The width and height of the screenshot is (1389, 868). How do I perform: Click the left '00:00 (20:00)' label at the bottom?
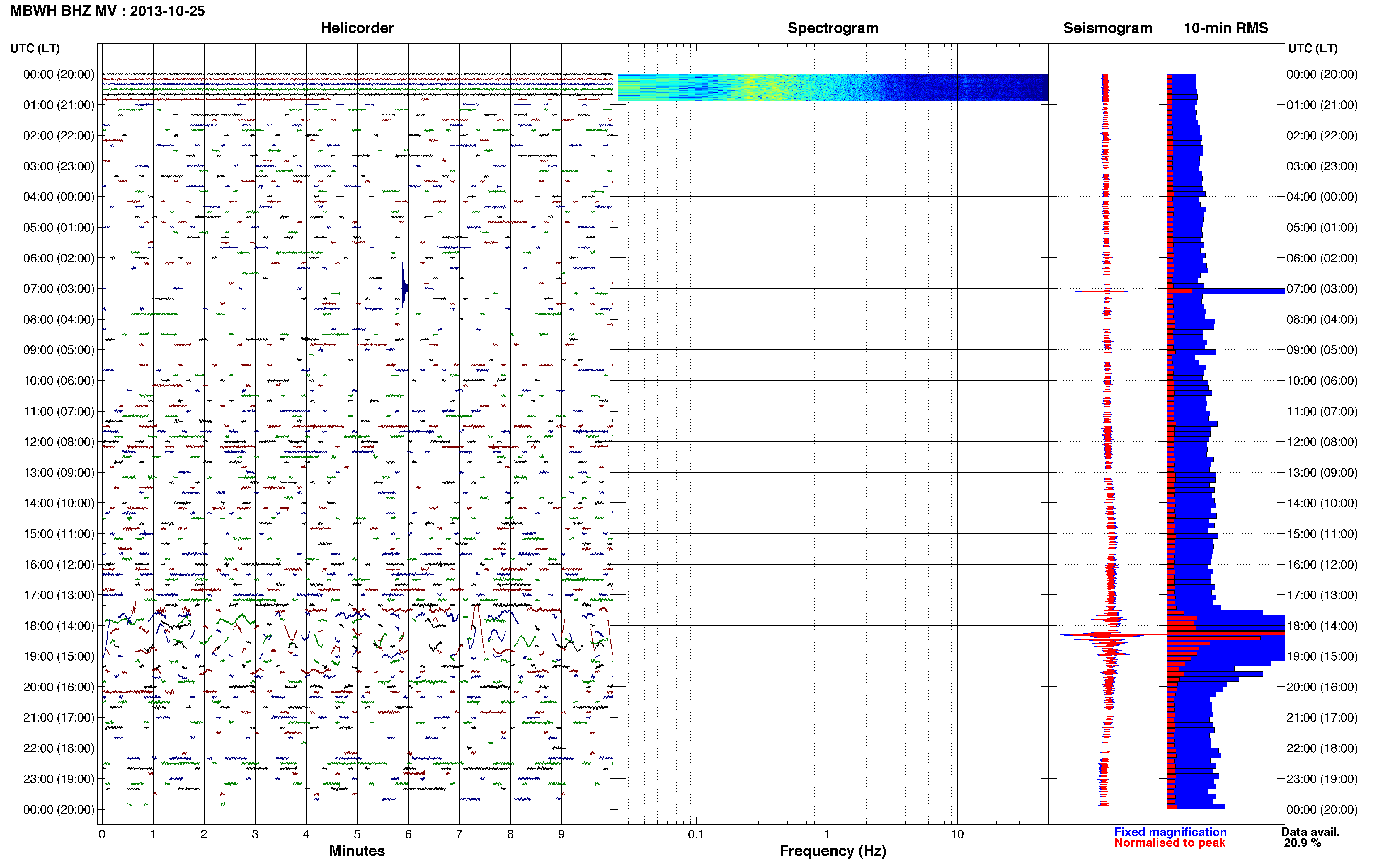coord(59,809)
